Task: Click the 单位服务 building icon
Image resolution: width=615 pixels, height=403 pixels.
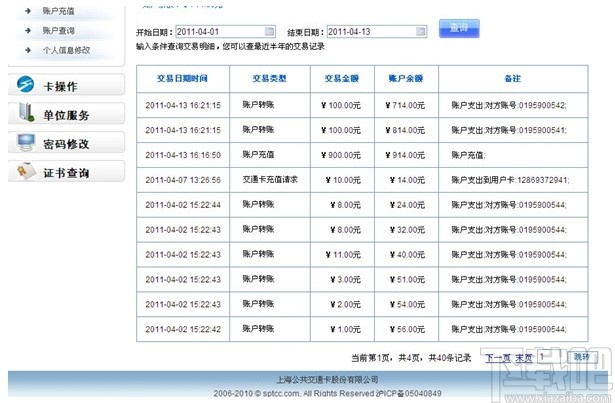Action: 26,112
